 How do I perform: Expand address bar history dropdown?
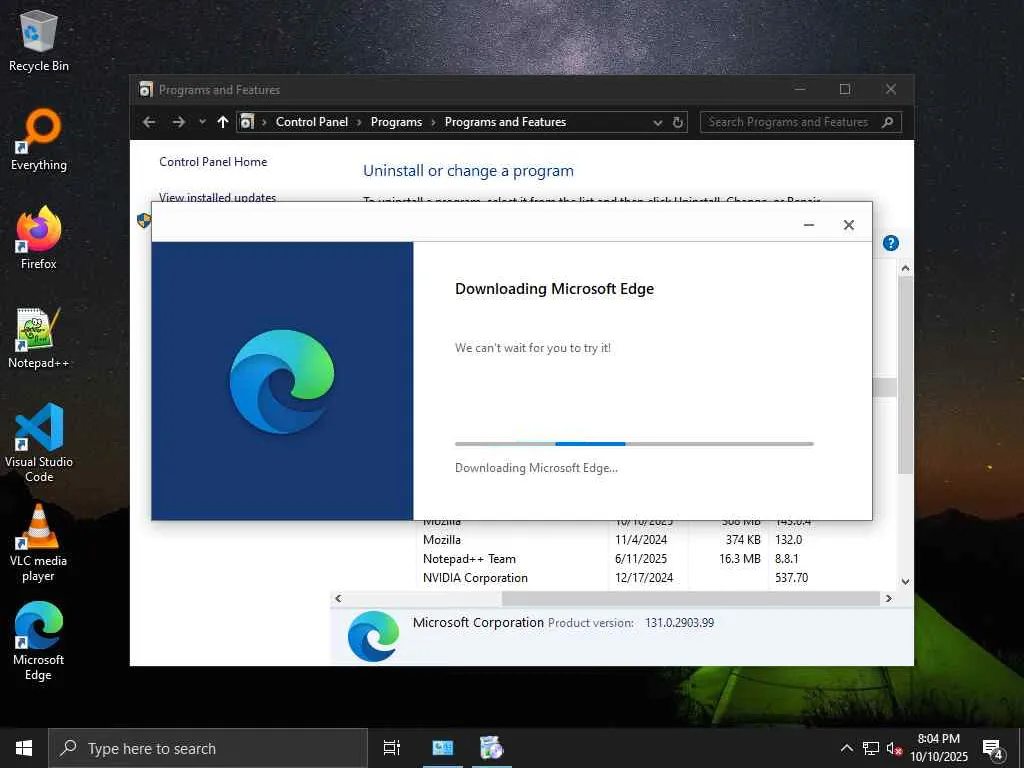pyautogui.click(x=658, y=122)
